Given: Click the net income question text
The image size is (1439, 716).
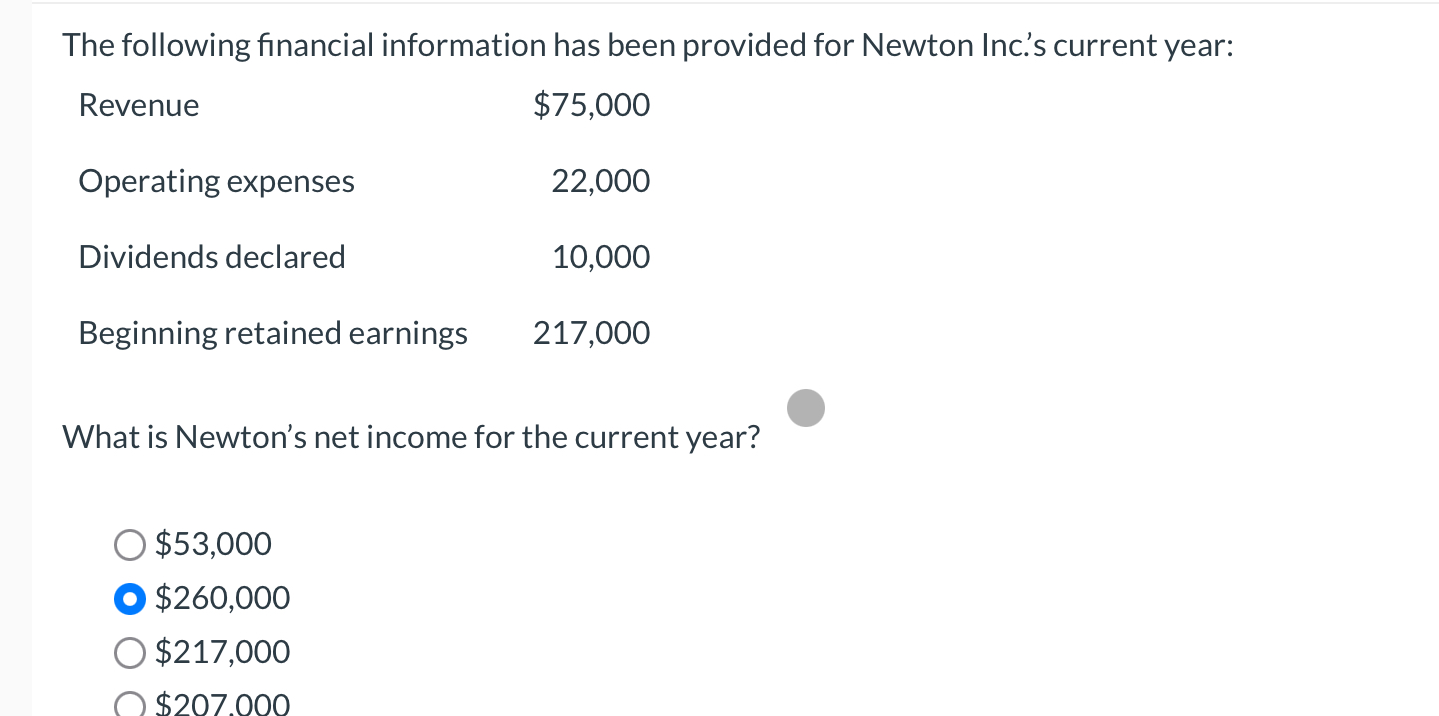Looking at the screenshot, I should [x=410, y=438].
